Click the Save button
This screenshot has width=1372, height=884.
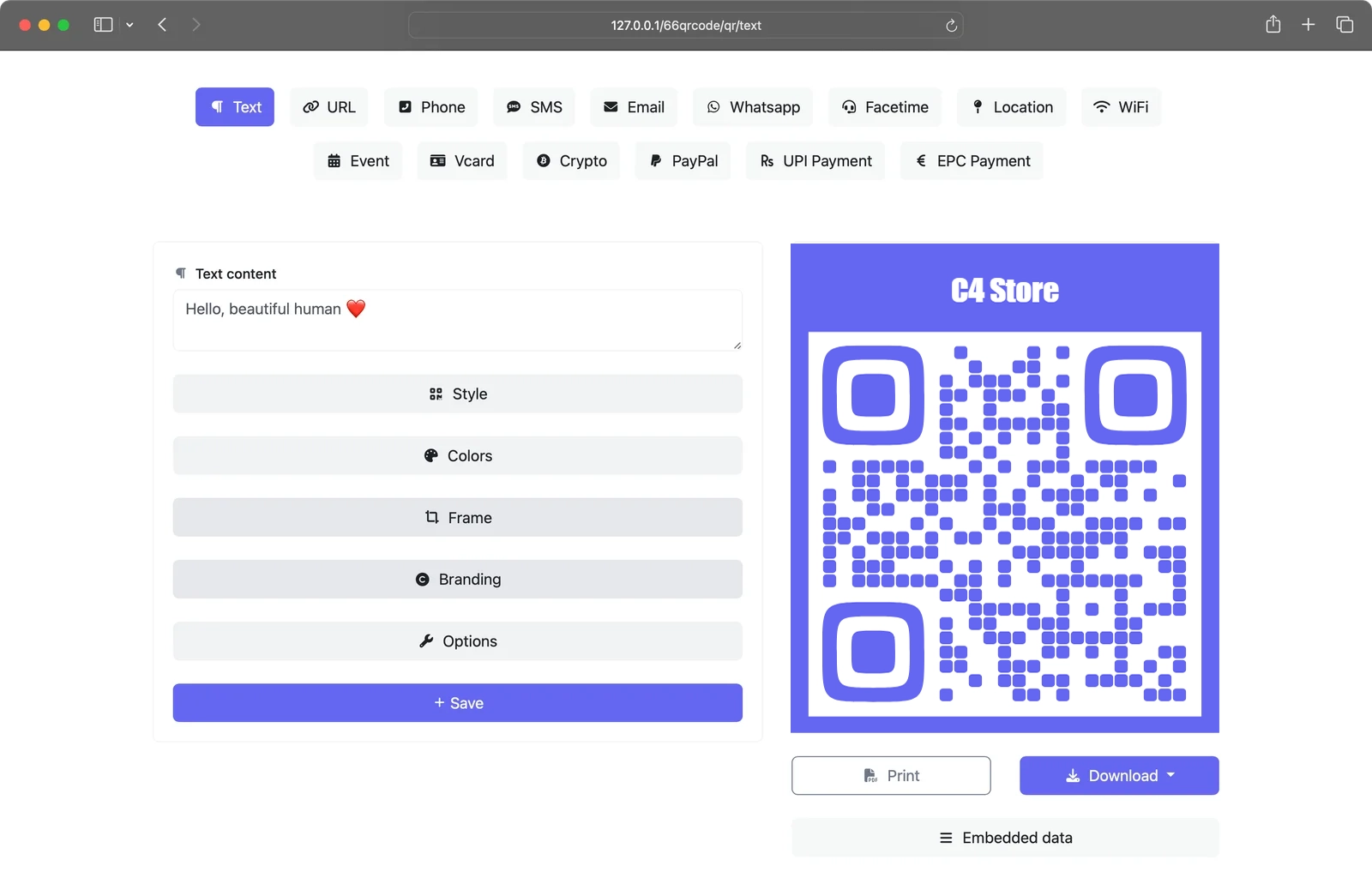458,702
